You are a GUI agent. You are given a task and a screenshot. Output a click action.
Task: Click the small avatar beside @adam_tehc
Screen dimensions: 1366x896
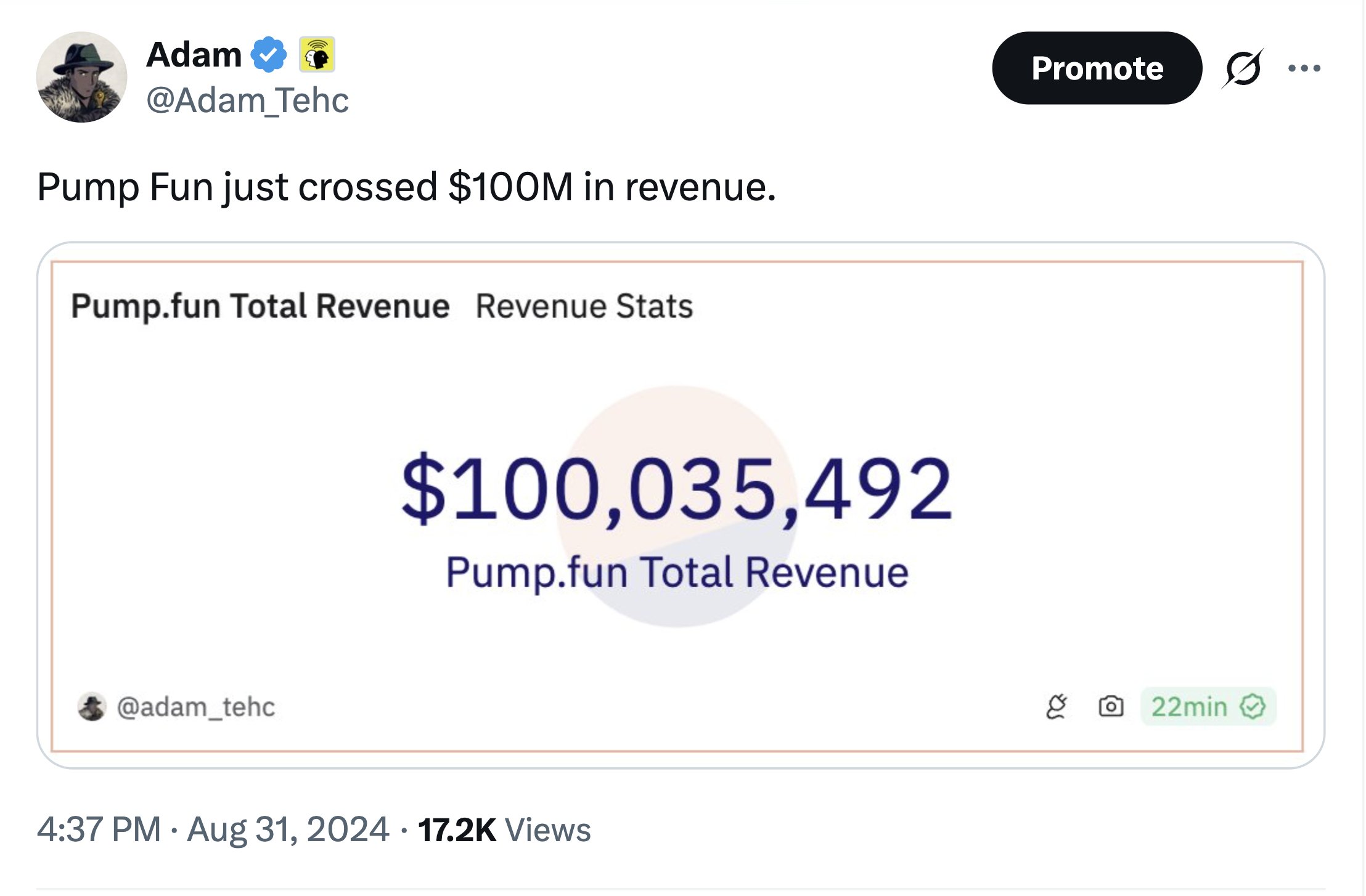(x=92, y=707)
